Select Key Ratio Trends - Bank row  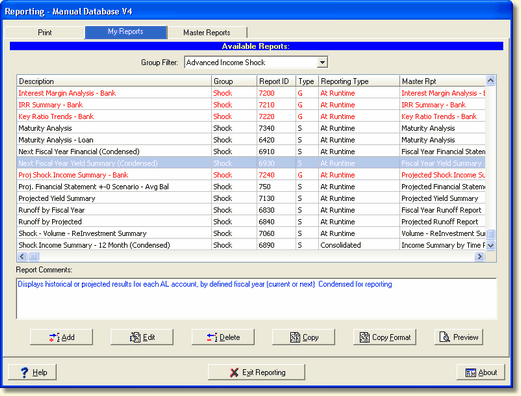(x=251, y=116)
